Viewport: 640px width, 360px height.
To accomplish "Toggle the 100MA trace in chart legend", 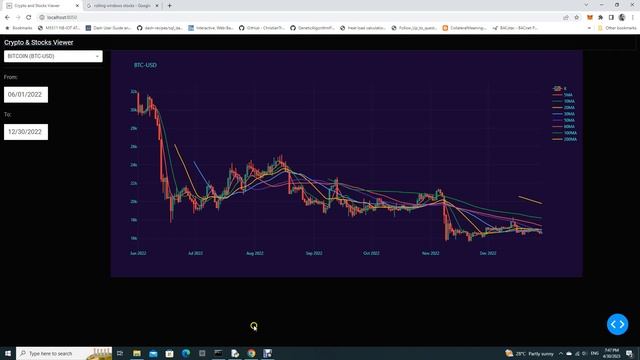I will tap(565, 133).
